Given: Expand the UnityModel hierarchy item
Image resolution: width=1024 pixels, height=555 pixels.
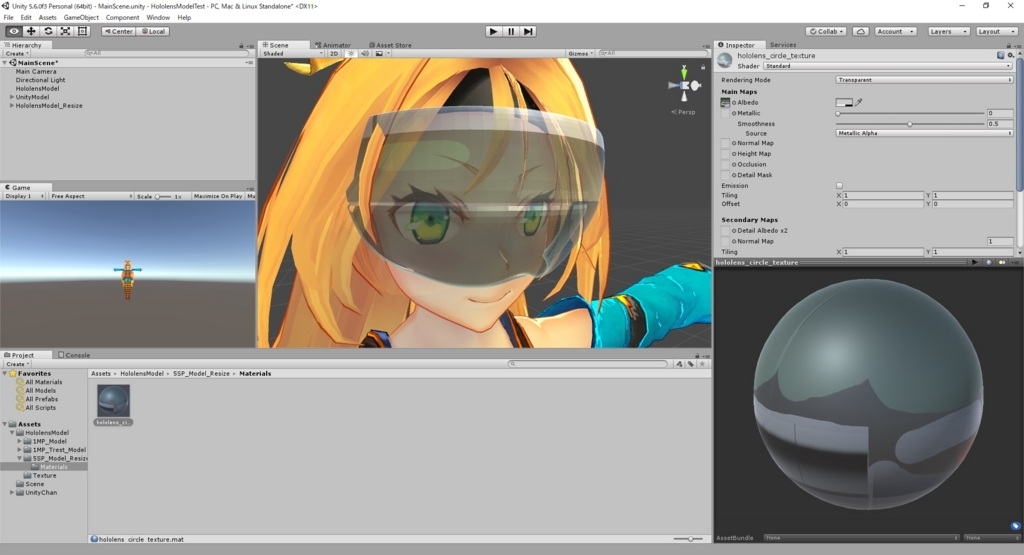Looking at the screenshot, I should click(12, 97).
